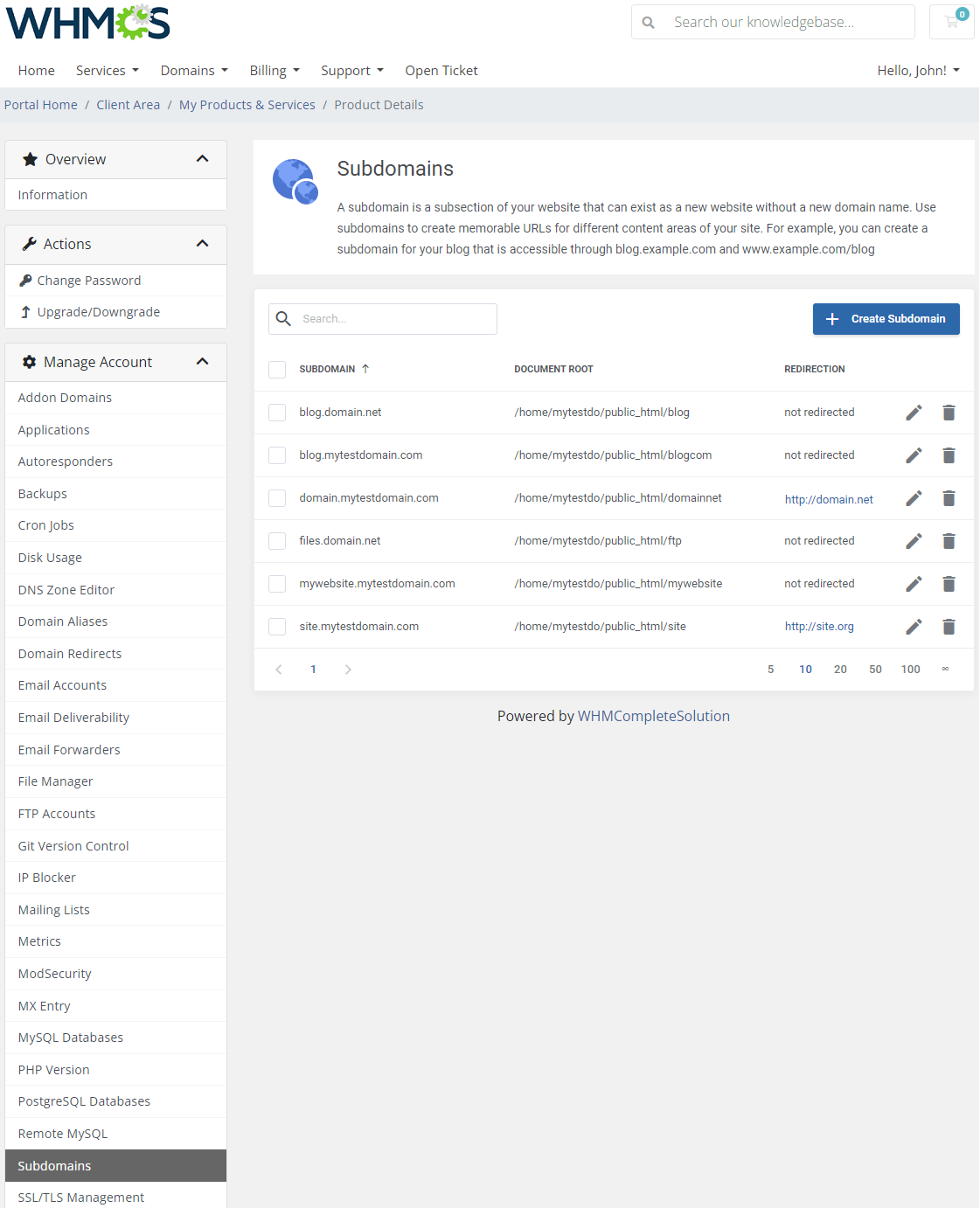Screen dimensions: 980x1208
Task: Tick the files.domain.net row checkbox
Action: pos(277,541)
